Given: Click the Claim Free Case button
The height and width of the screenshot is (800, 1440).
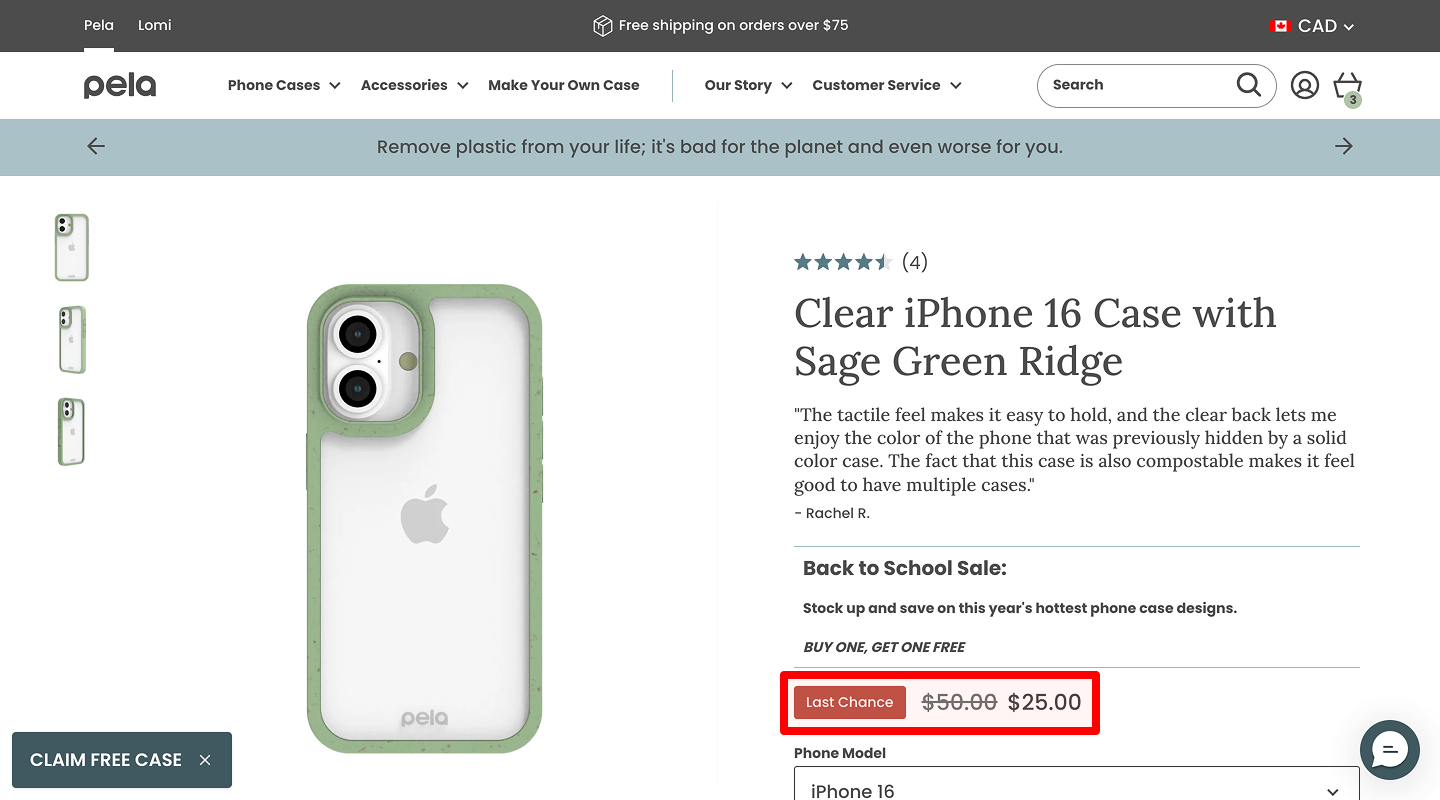Looking at the screenshot, I should (x=106, y=760).
